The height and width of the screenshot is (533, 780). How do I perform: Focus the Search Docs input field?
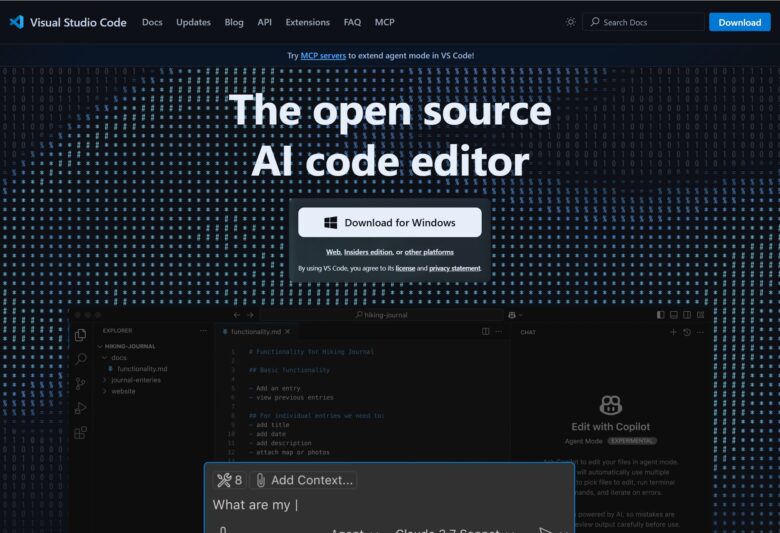644,22
